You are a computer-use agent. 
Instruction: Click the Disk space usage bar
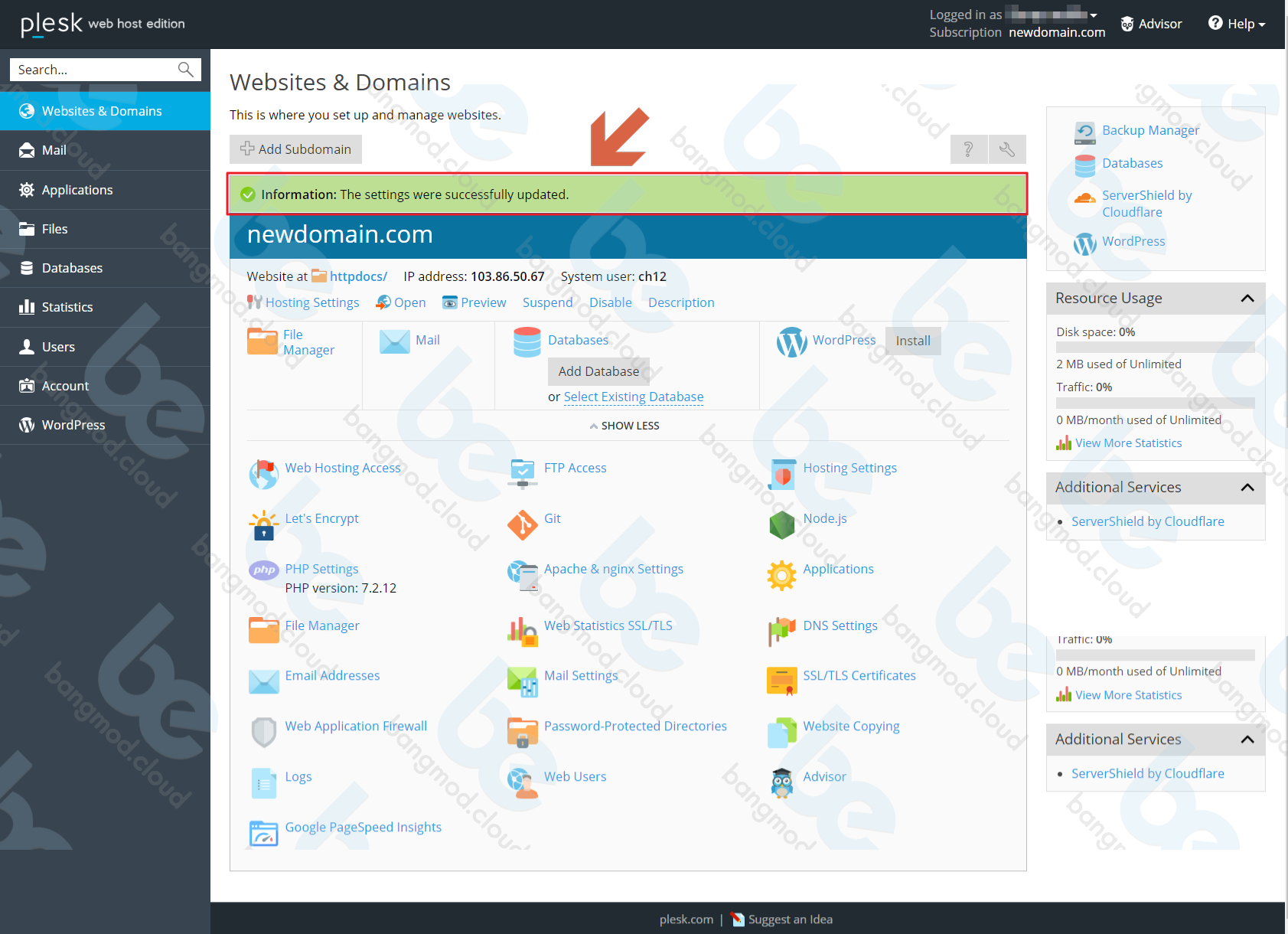click(x=1156, y=348)
